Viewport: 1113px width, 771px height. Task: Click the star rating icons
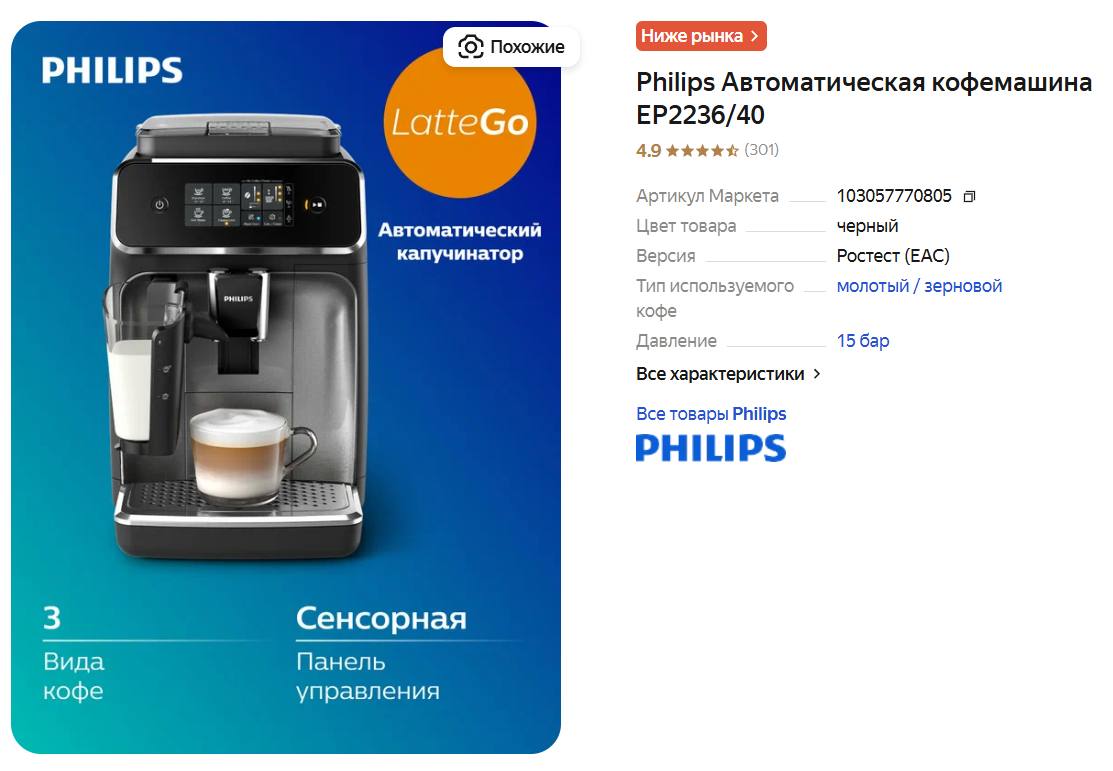pyautogui.click(x=702, y=151)
